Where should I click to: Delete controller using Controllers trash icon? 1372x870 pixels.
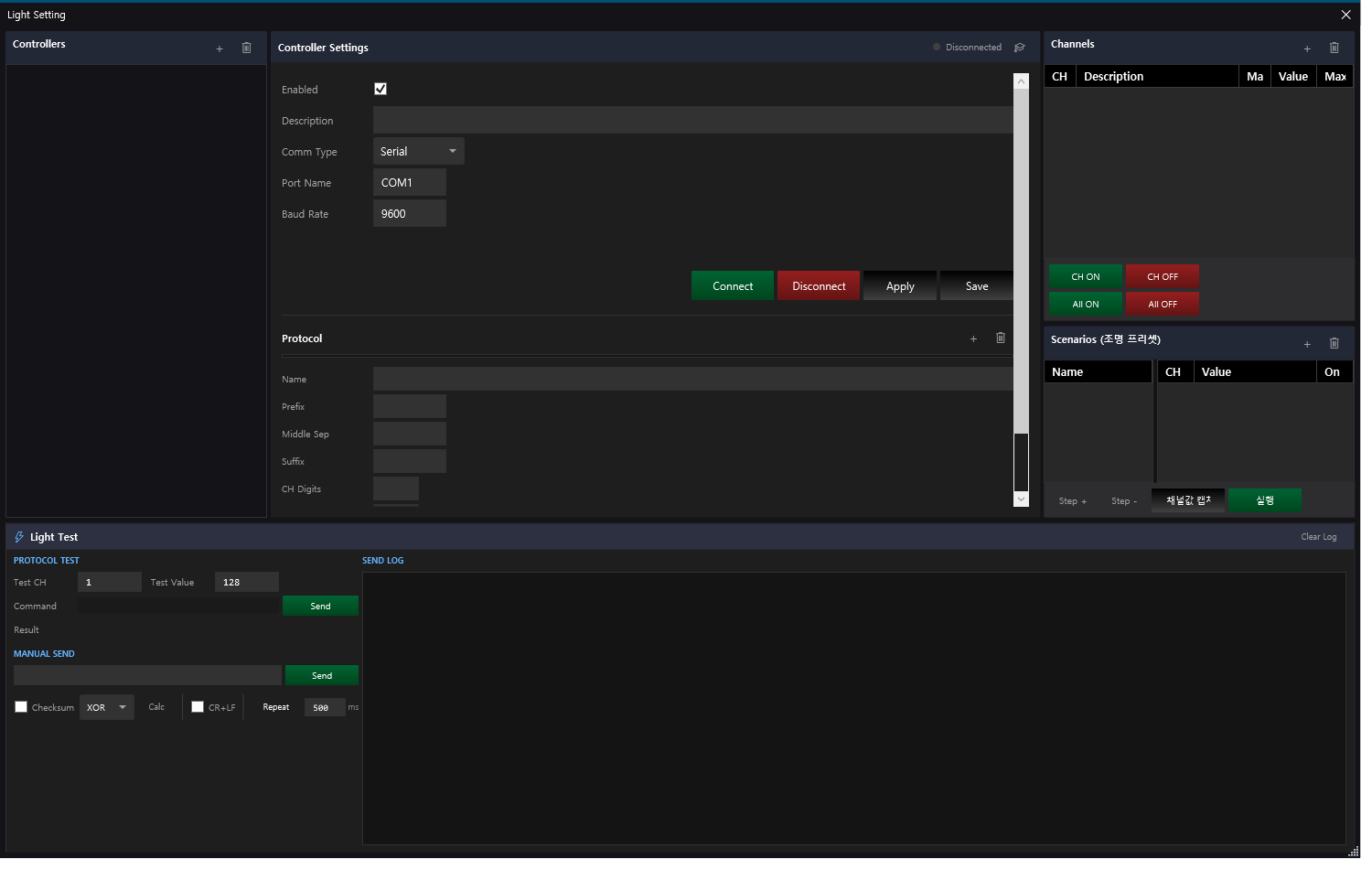[x=249, y=48]
